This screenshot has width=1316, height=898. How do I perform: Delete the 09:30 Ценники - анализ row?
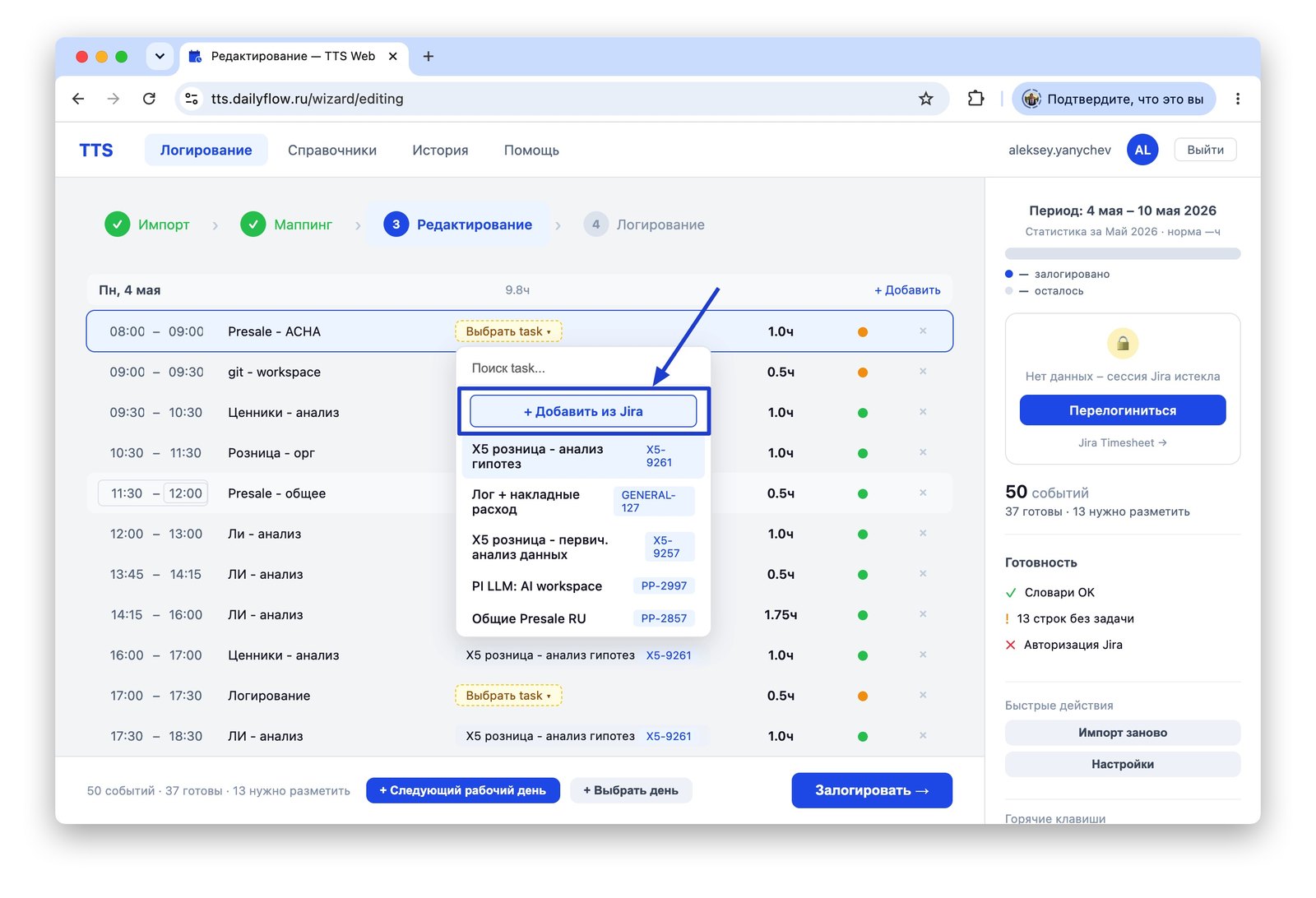tap(923, 412)
